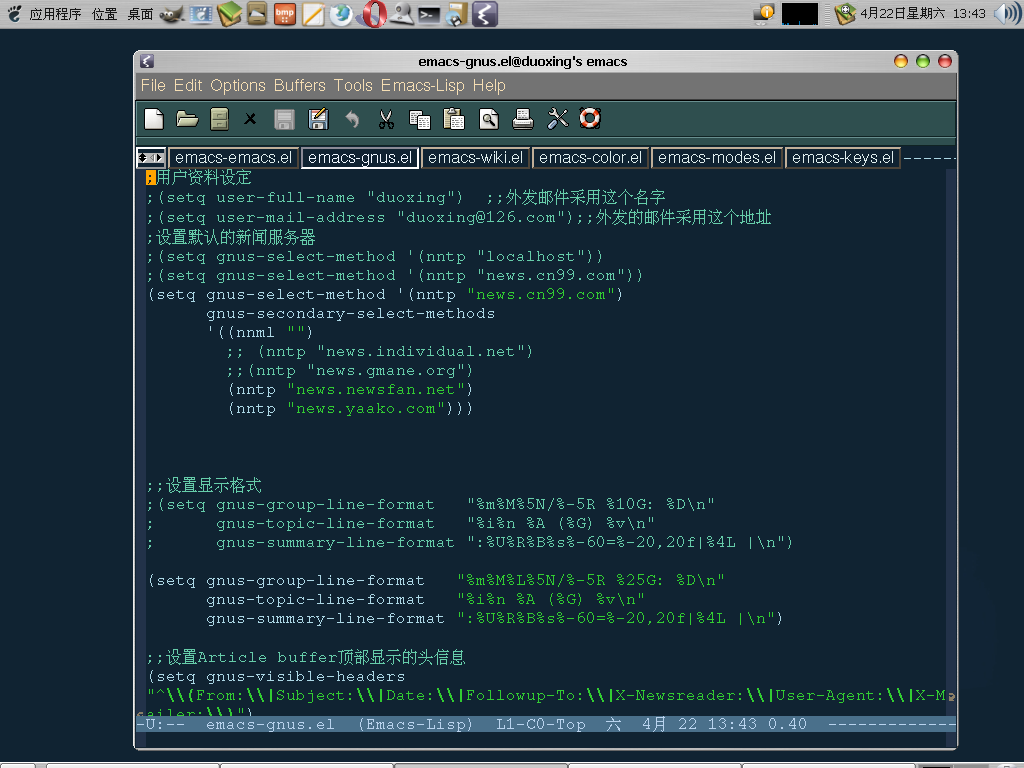
Task: Switch to the emacs-emacs.el tab
Action: click(234, 158)
